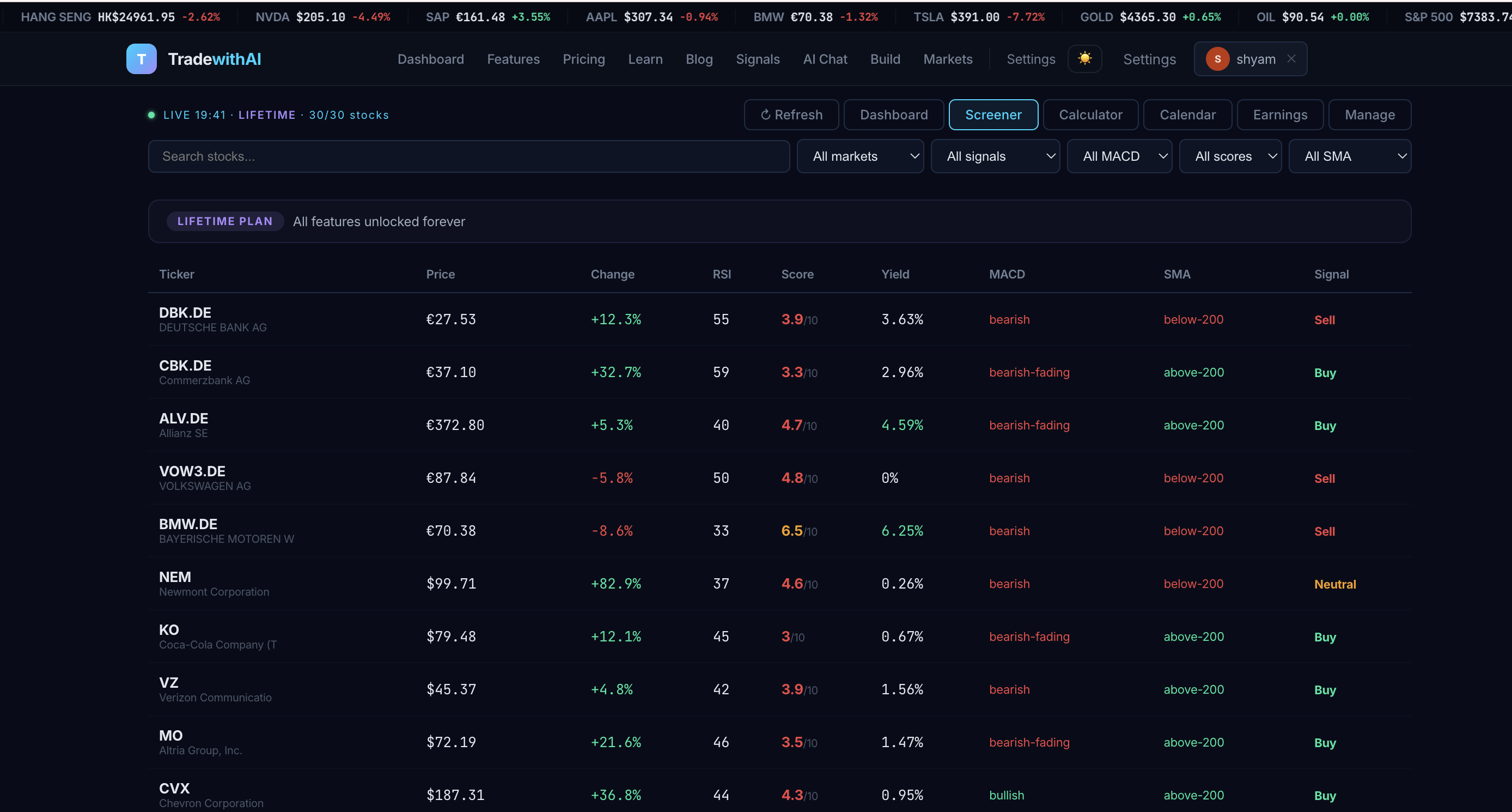
Task: Select MO Altria Group ticker
Action: pos(171,735)
